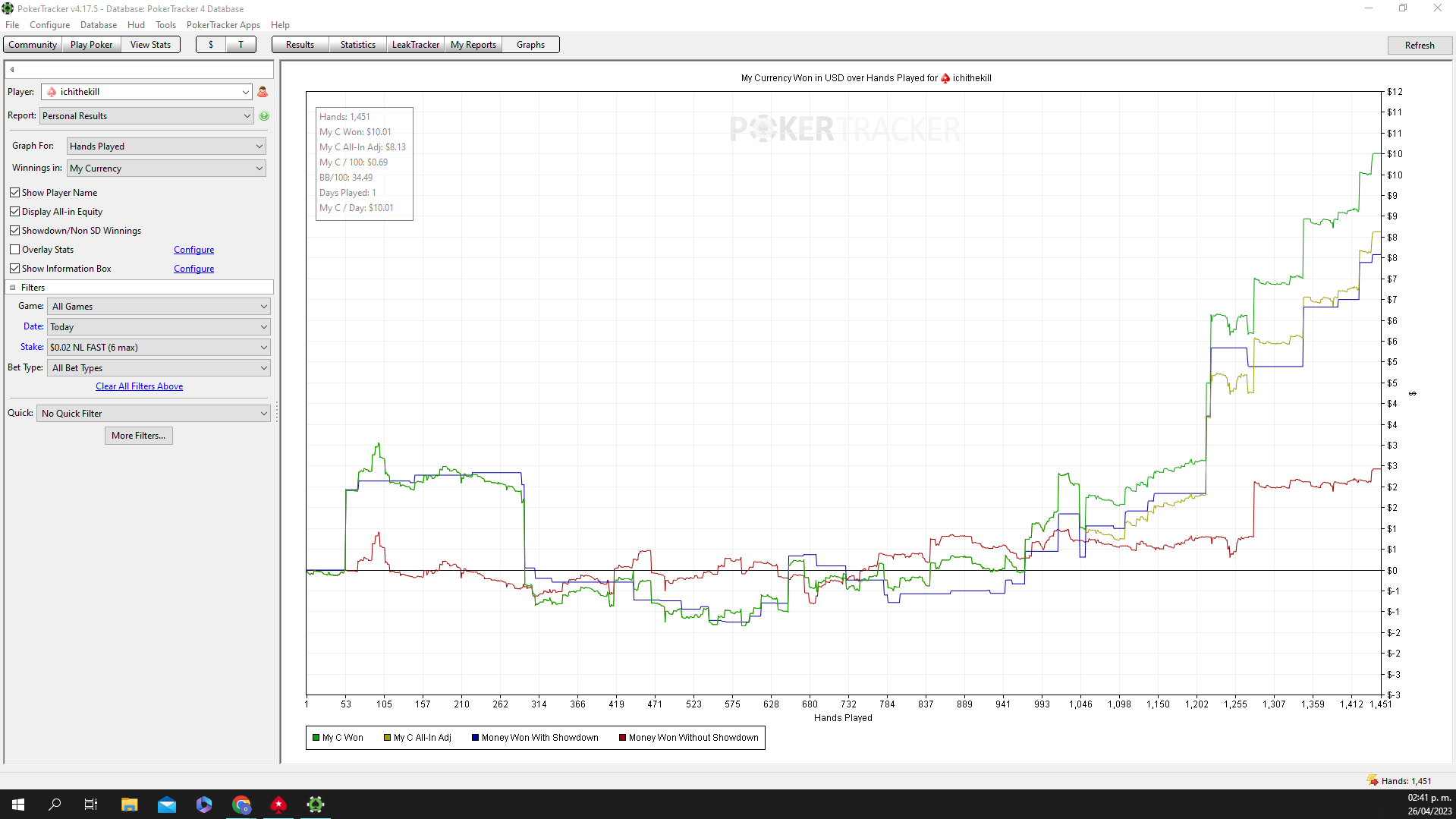Expand the Bet Type dropdown
This screenshot has width=1456, height=819.
pos(159,368)
